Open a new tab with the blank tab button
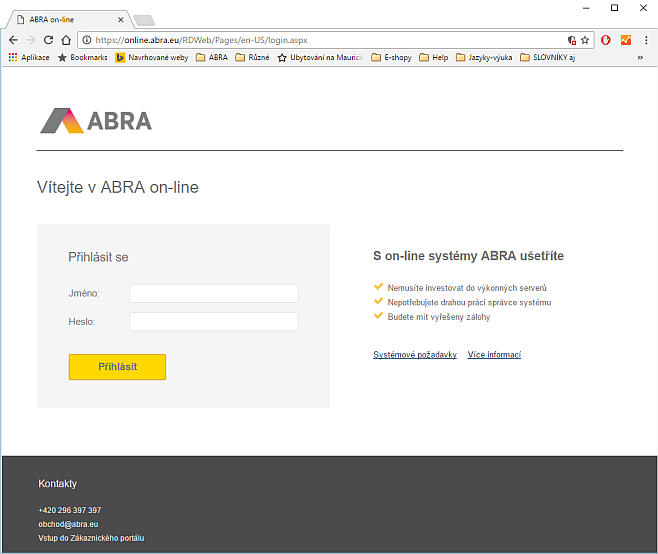658x554 pixels. [x=144, y=20]
